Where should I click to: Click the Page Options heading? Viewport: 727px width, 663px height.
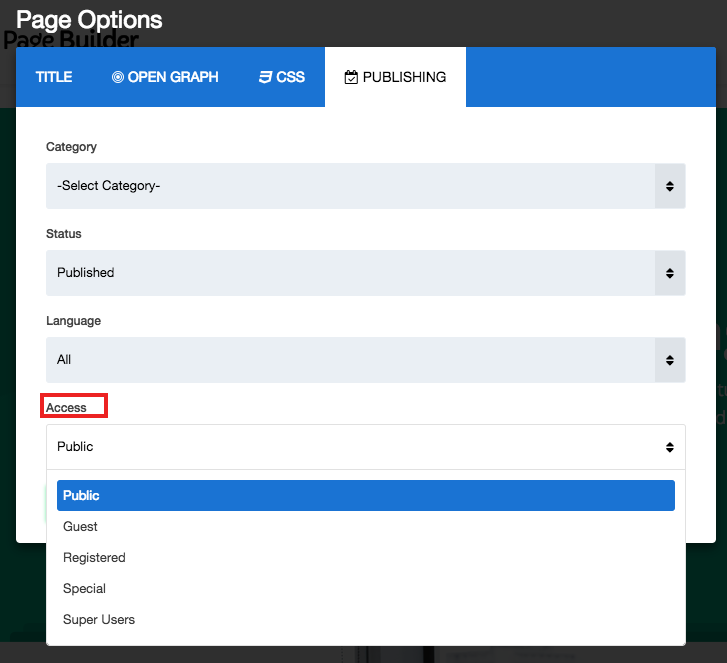(x=89, y=20)
